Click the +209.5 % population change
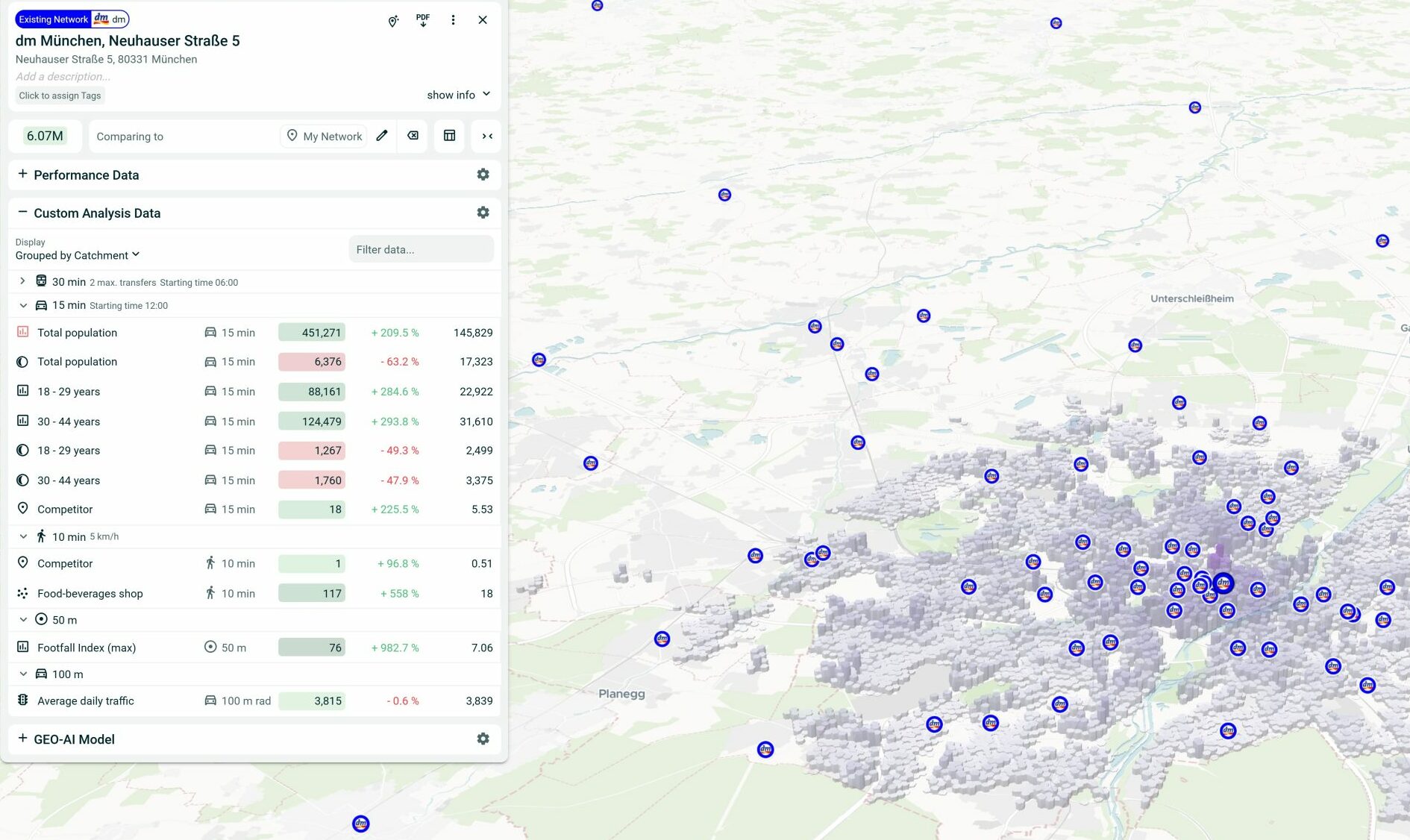 (x=395, y=333)
